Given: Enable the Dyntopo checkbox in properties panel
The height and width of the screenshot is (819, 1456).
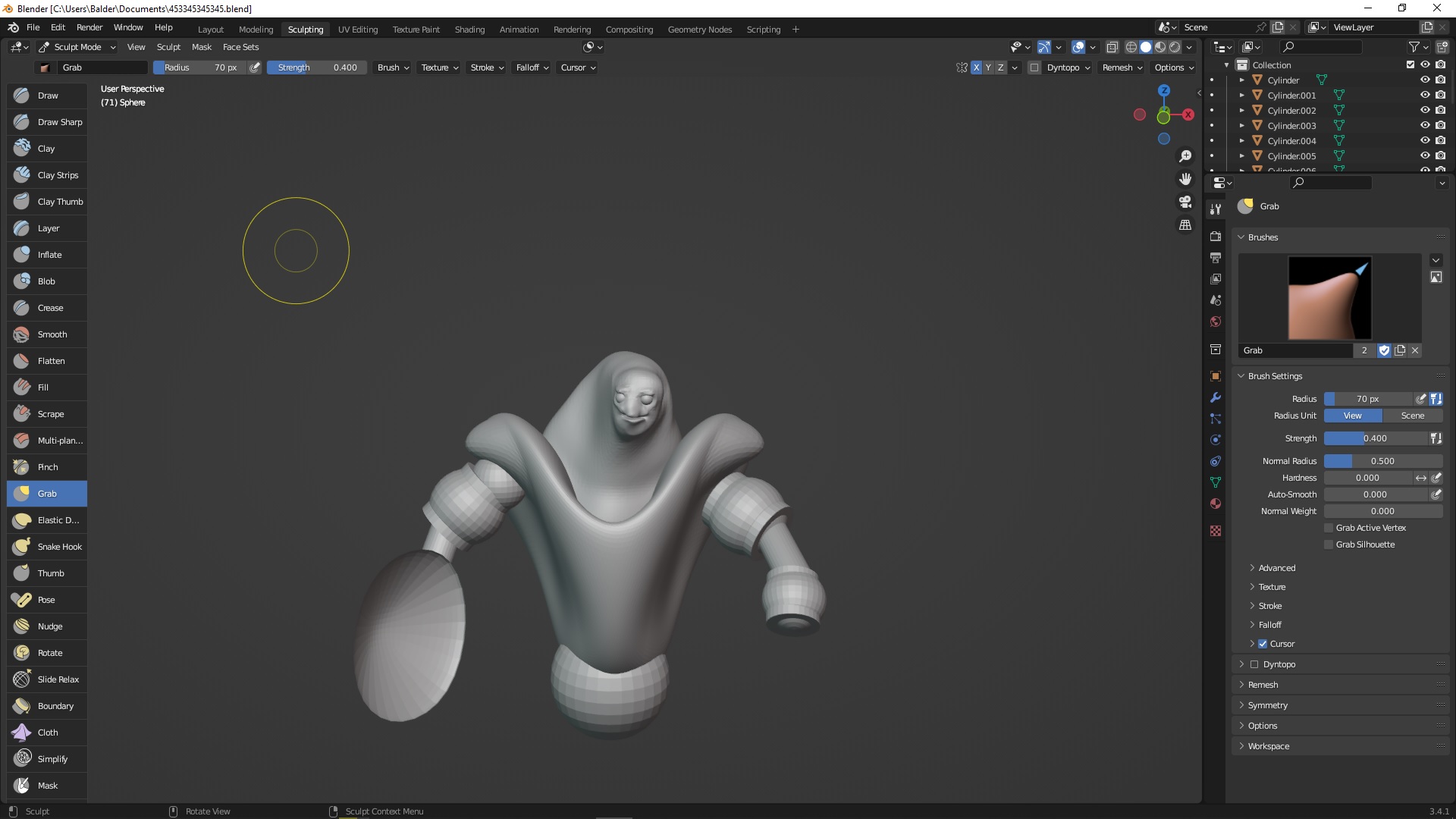Looking at the screenshot, I should point(1254,664).
